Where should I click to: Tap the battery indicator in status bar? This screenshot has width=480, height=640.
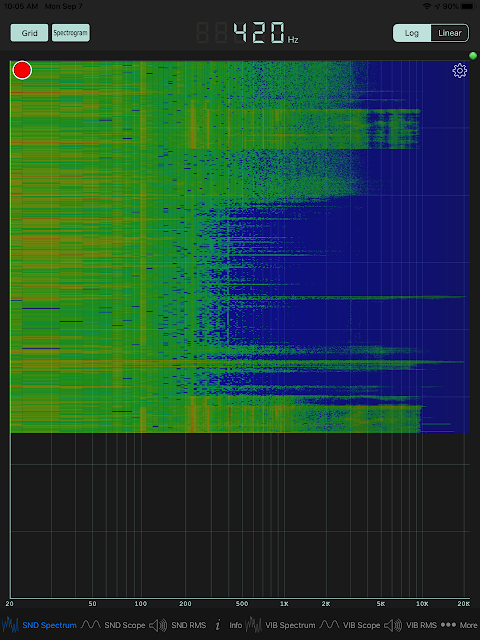click(x=469, y=6)
